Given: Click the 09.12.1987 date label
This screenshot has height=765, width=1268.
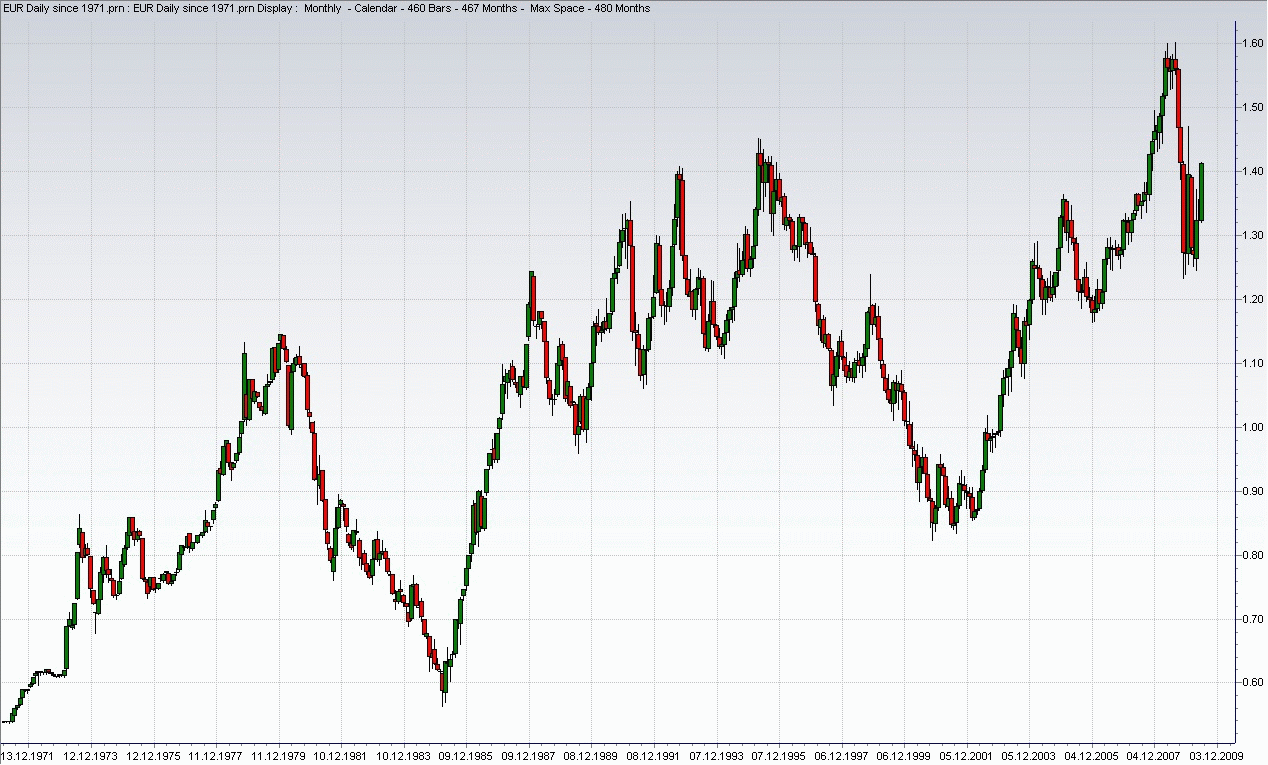Looking at the screenshot, I should pos(527,756).
